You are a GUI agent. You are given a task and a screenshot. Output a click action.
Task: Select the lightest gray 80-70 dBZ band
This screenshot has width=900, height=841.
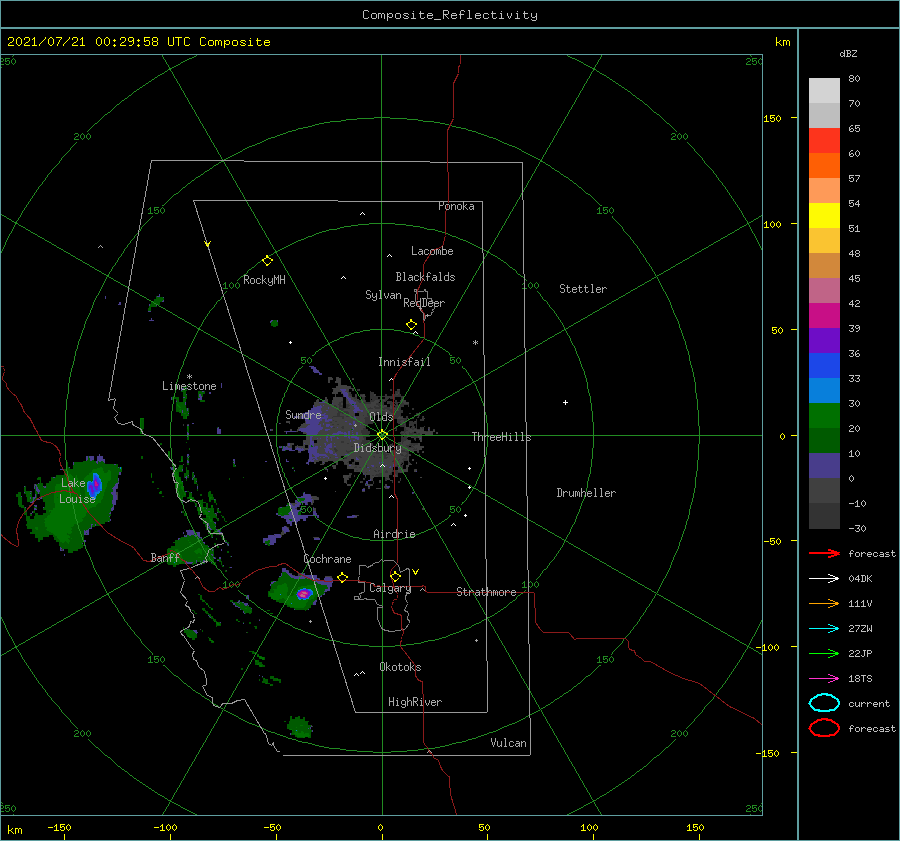[824, 91]
